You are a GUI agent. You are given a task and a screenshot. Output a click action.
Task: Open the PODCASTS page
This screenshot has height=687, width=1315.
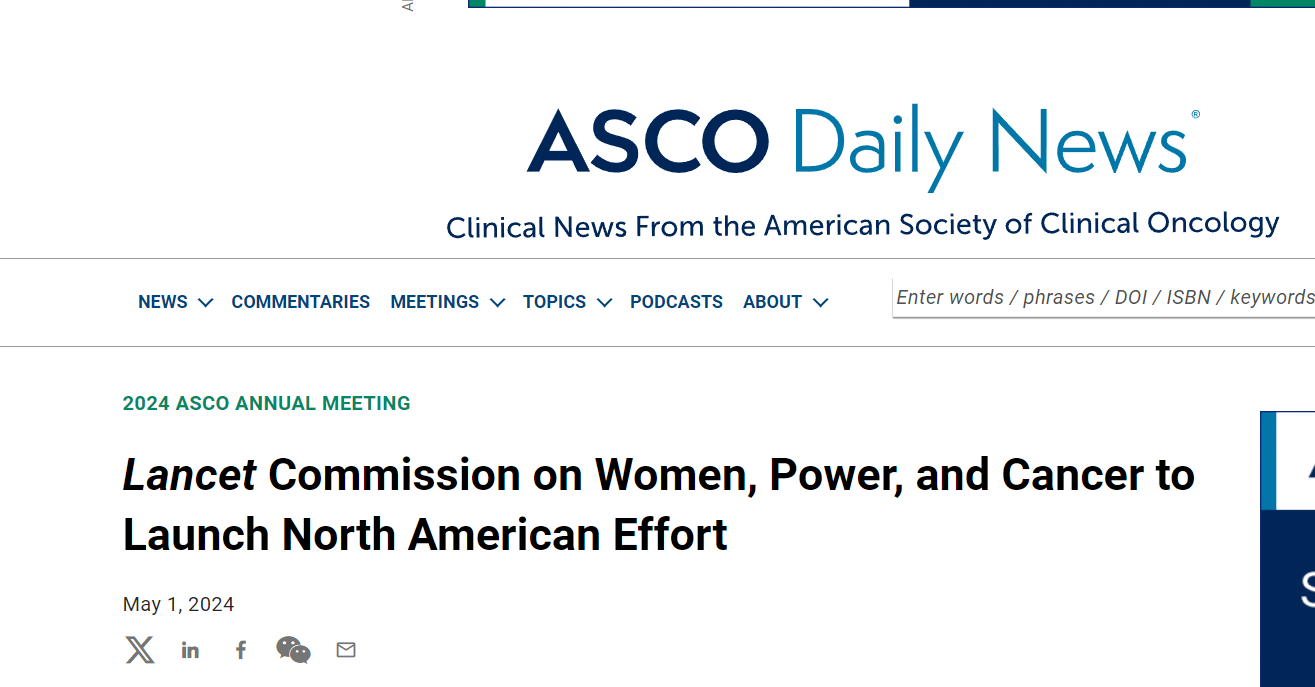click(676, 302)
